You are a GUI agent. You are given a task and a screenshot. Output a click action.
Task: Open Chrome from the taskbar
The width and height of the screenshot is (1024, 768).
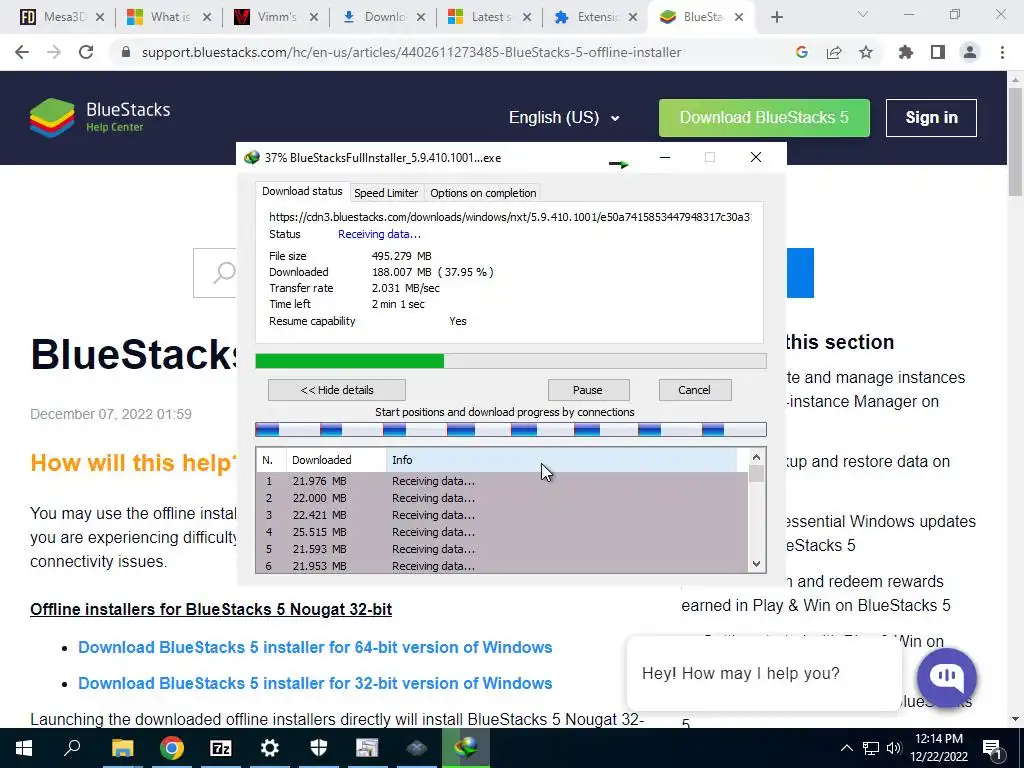coord(172,748)
